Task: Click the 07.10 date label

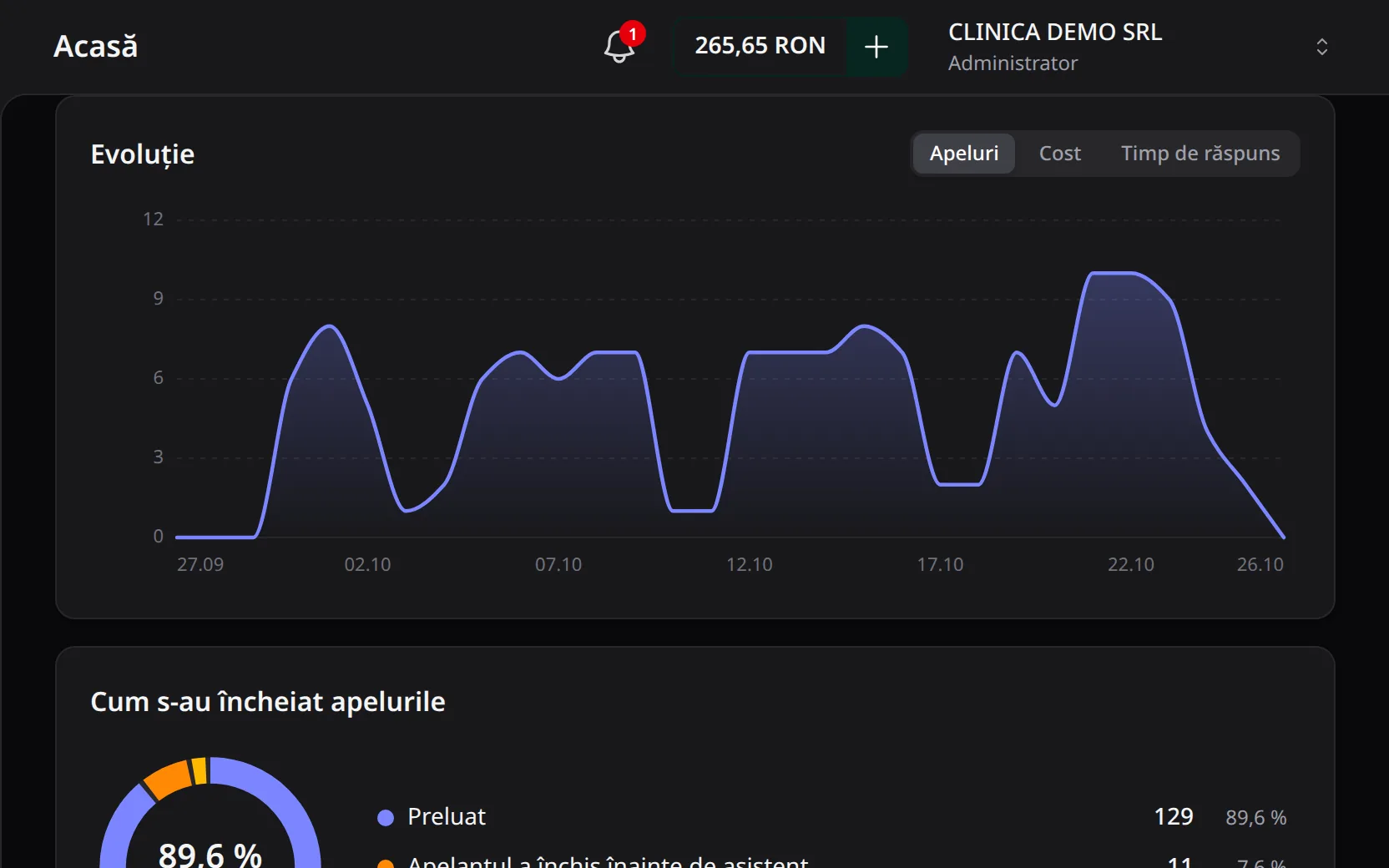Action: [x=558, y=565]
